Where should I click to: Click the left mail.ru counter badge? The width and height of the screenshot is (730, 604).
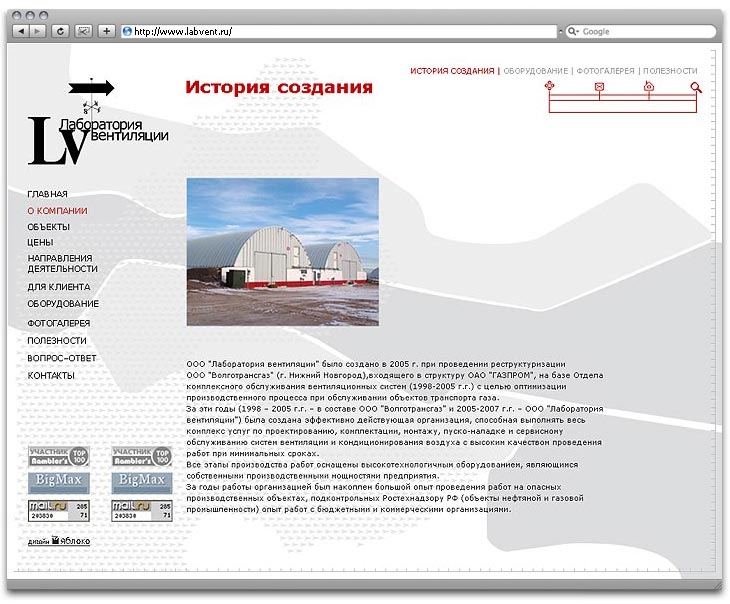click(x=59, y=510)
